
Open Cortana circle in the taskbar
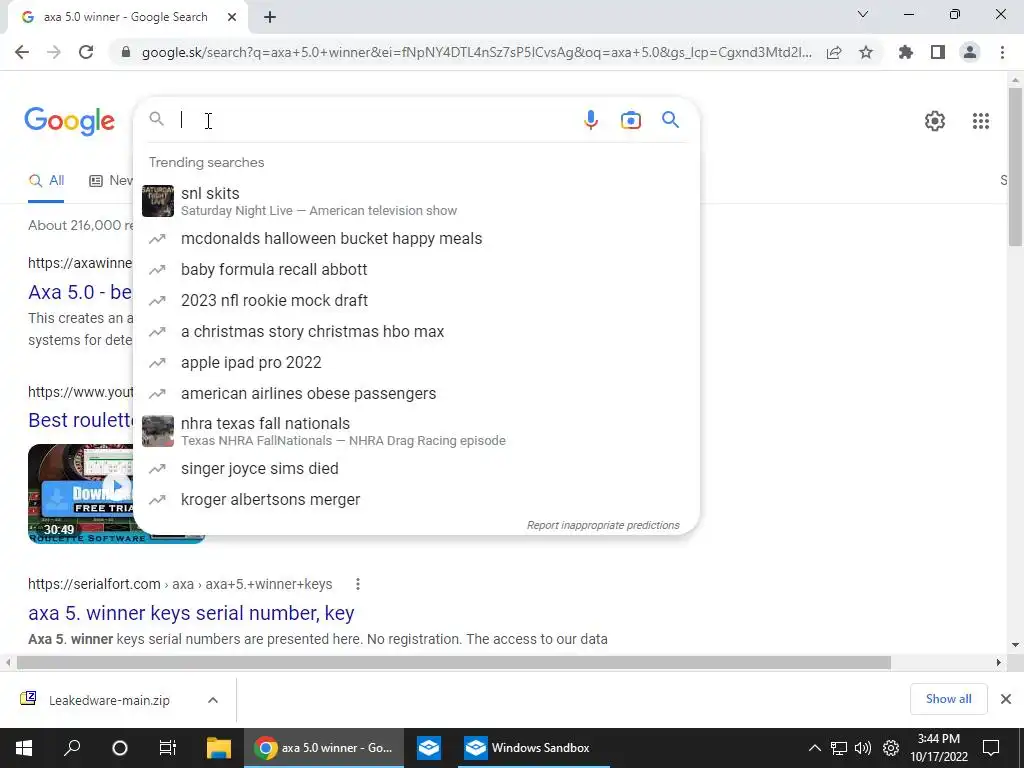click(120, 748)
